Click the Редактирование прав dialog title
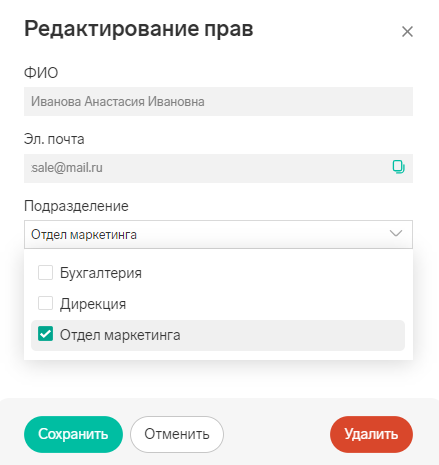Viewport: 439px width, 465px height. pyautogui.click(x=139, y=29)
